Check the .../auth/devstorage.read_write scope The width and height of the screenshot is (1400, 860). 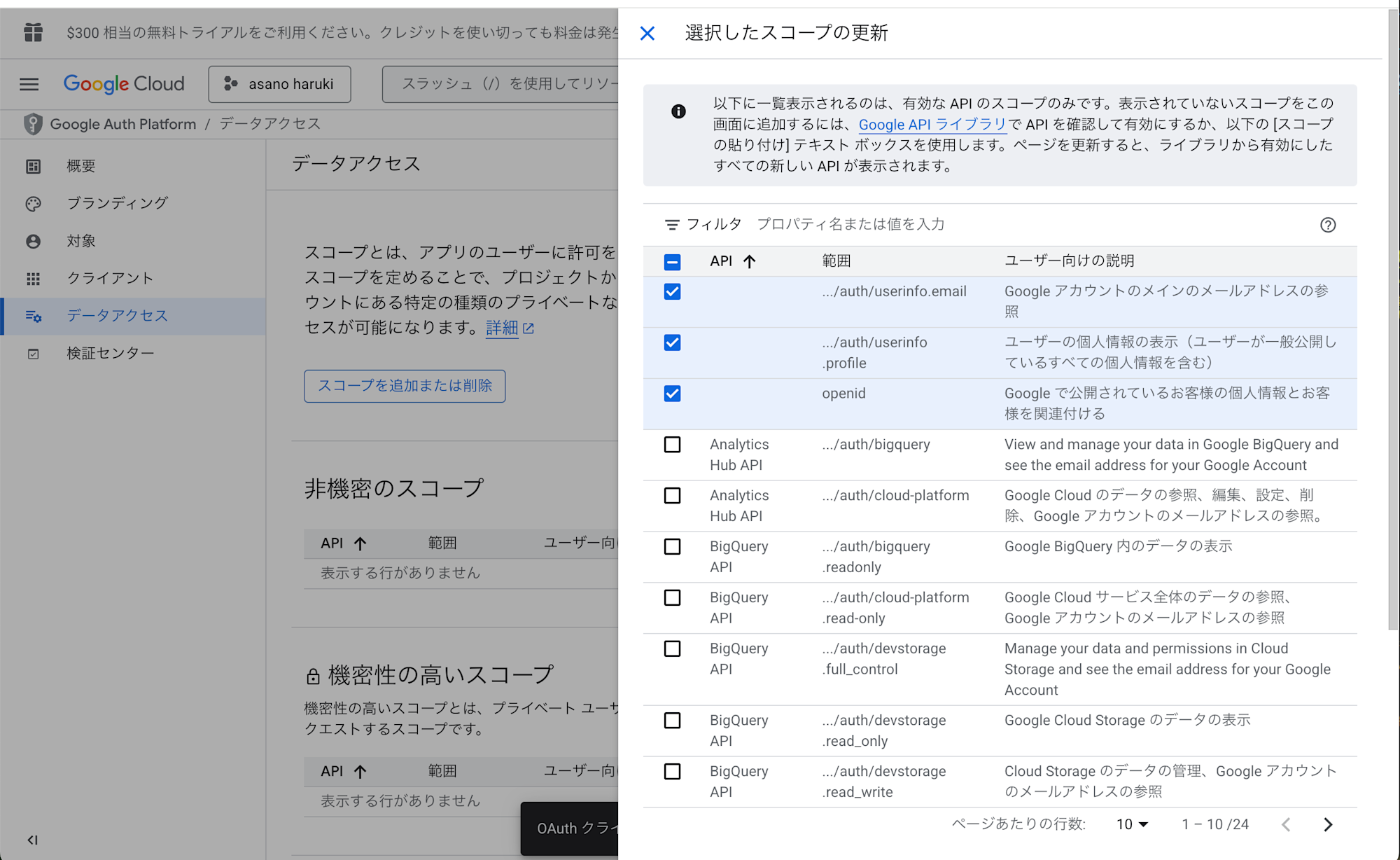pos(672,772)
